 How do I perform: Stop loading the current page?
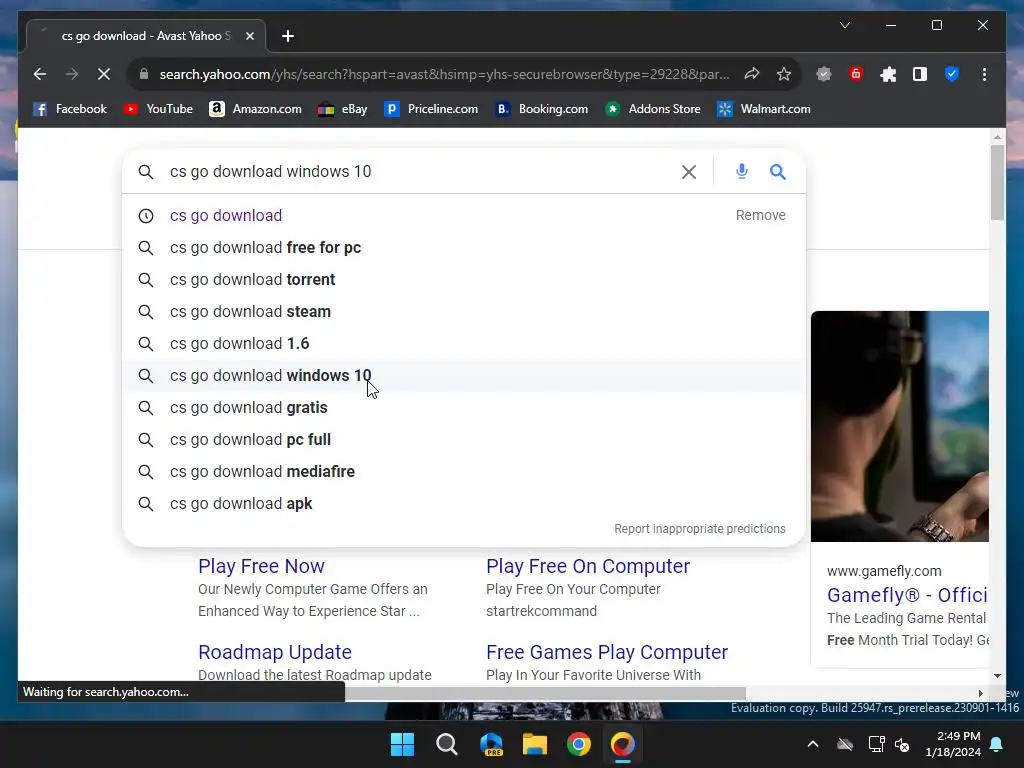click(x=103, y=74)
